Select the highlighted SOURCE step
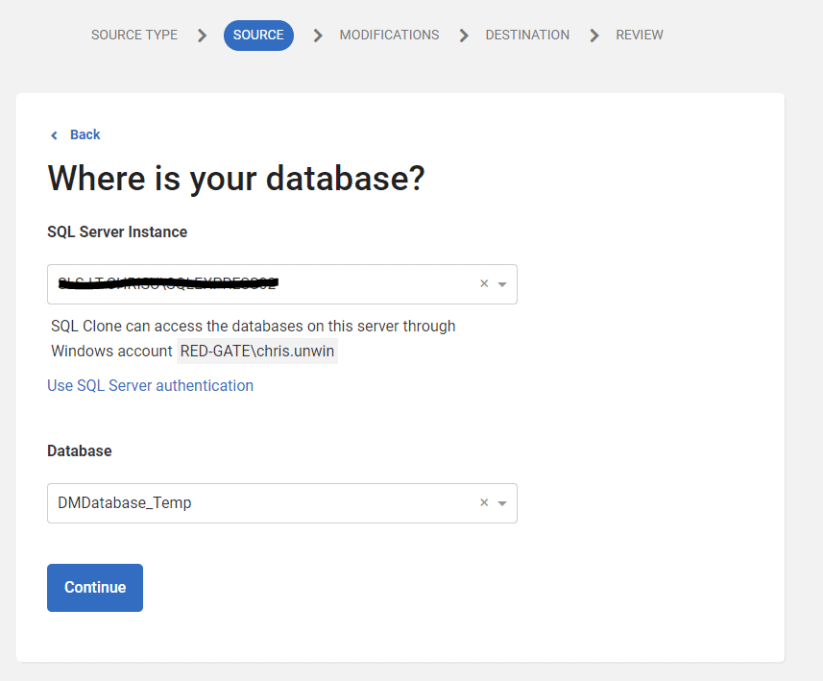The width and height of the screenshot is (823, 681). point(258,35)
